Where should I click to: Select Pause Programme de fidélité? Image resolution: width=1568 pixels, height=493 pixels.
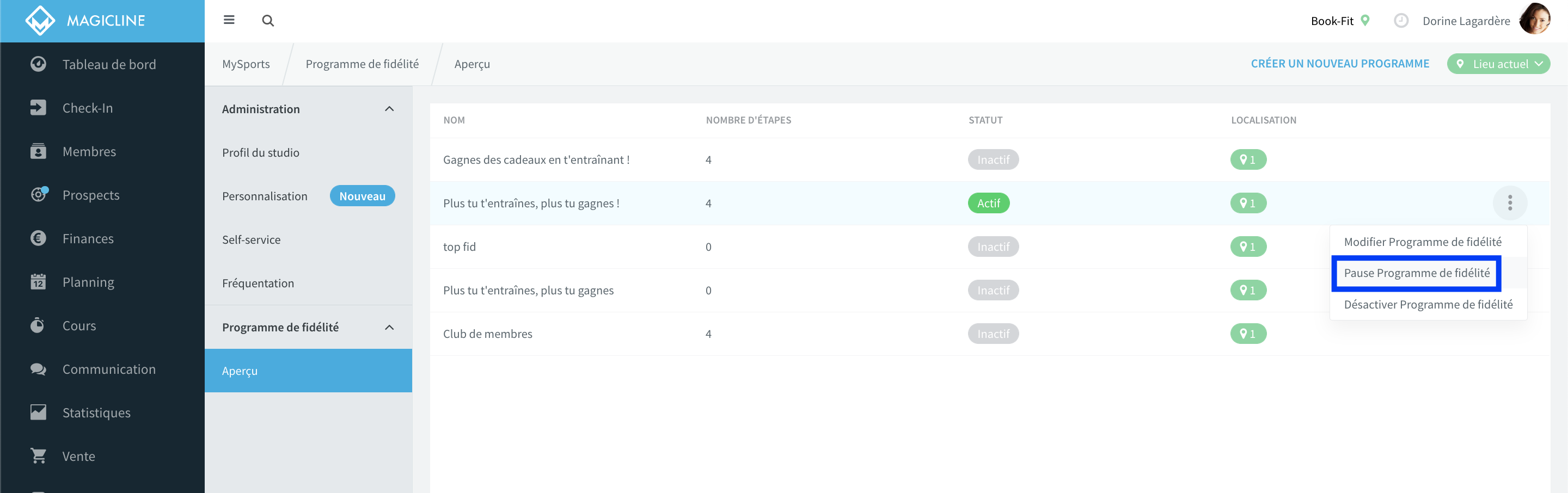point(1417,273)
